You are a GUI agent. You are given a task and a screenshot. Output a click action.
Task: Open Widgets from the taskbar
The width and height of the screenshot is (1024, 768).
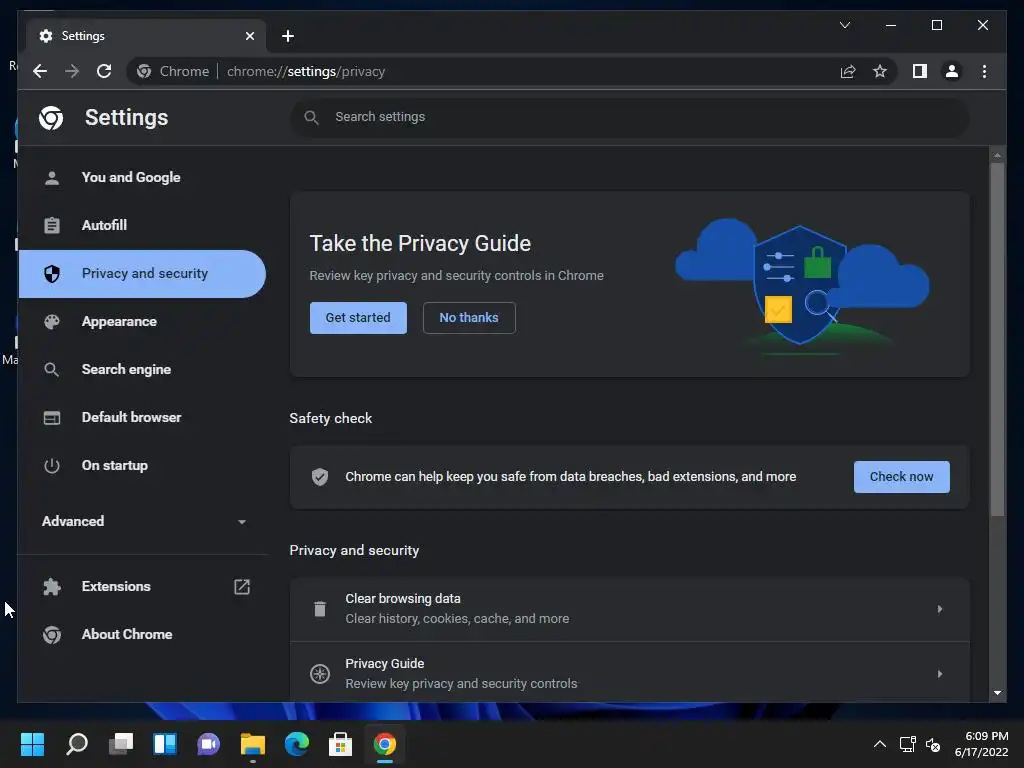click(165, 744)
